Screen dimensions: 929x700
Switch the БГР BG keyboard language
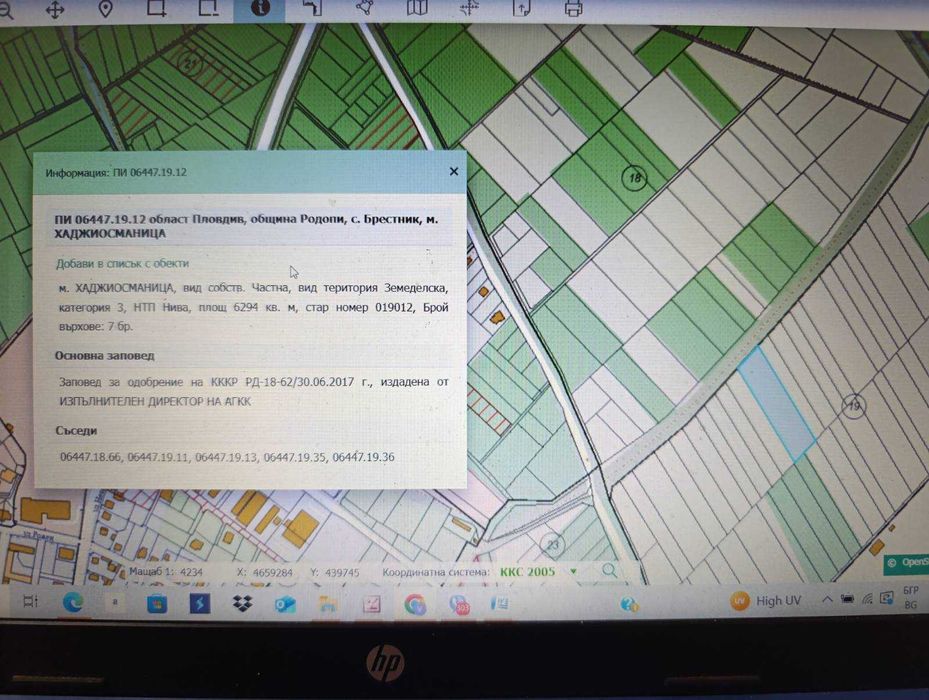click(x=911, y=597)
